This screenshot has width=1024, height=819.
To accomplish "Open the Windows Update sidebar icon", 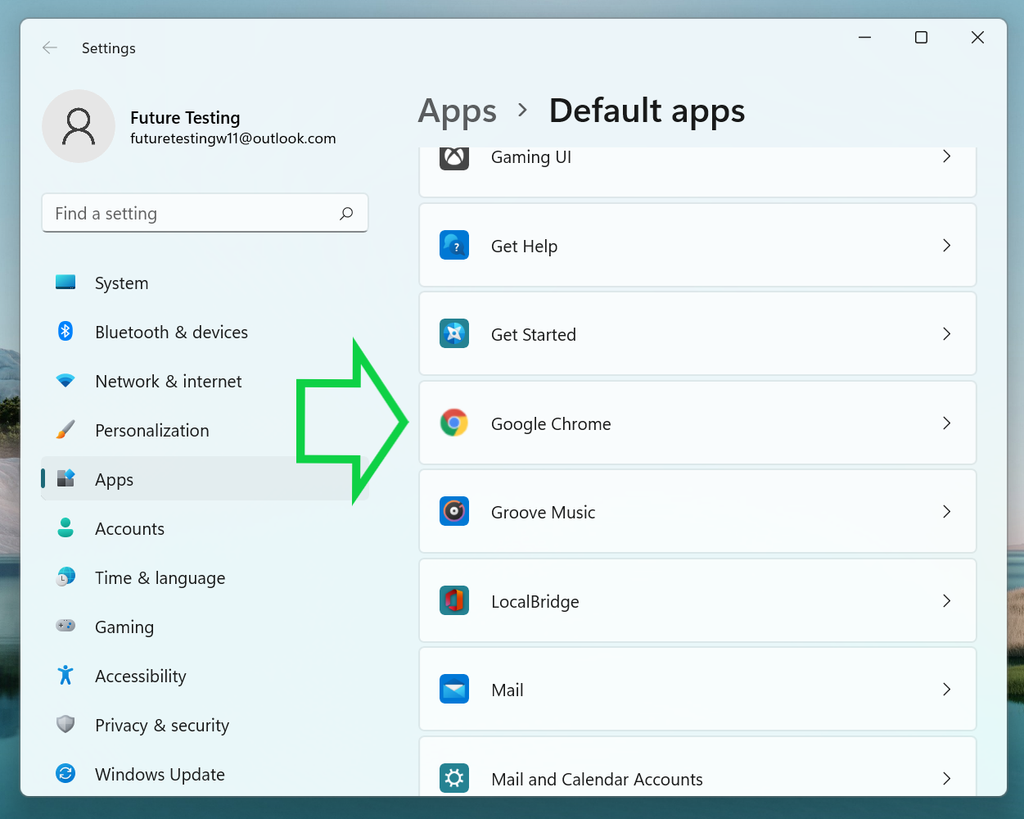I will coord(65,774).
